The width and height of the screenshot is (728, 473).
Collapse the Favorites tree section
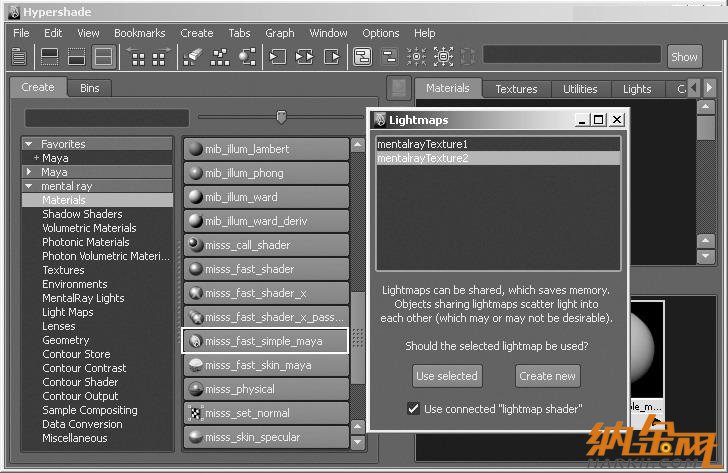pos(29,144)
